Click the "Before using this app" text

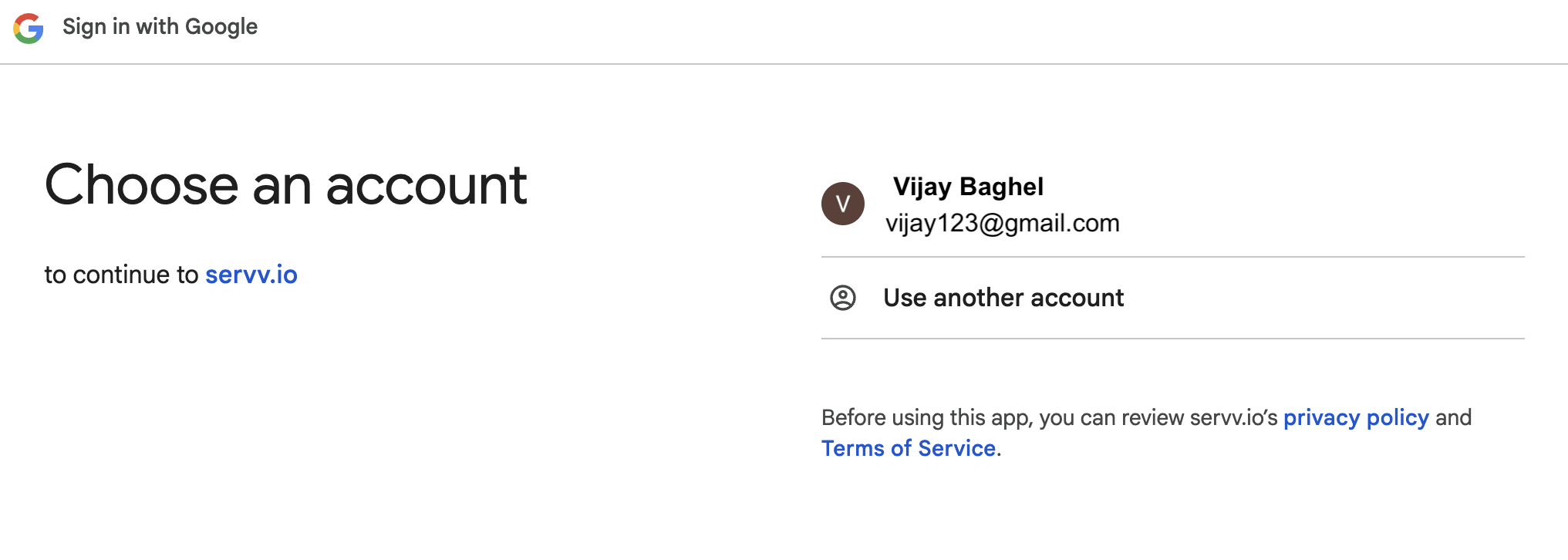926,417
